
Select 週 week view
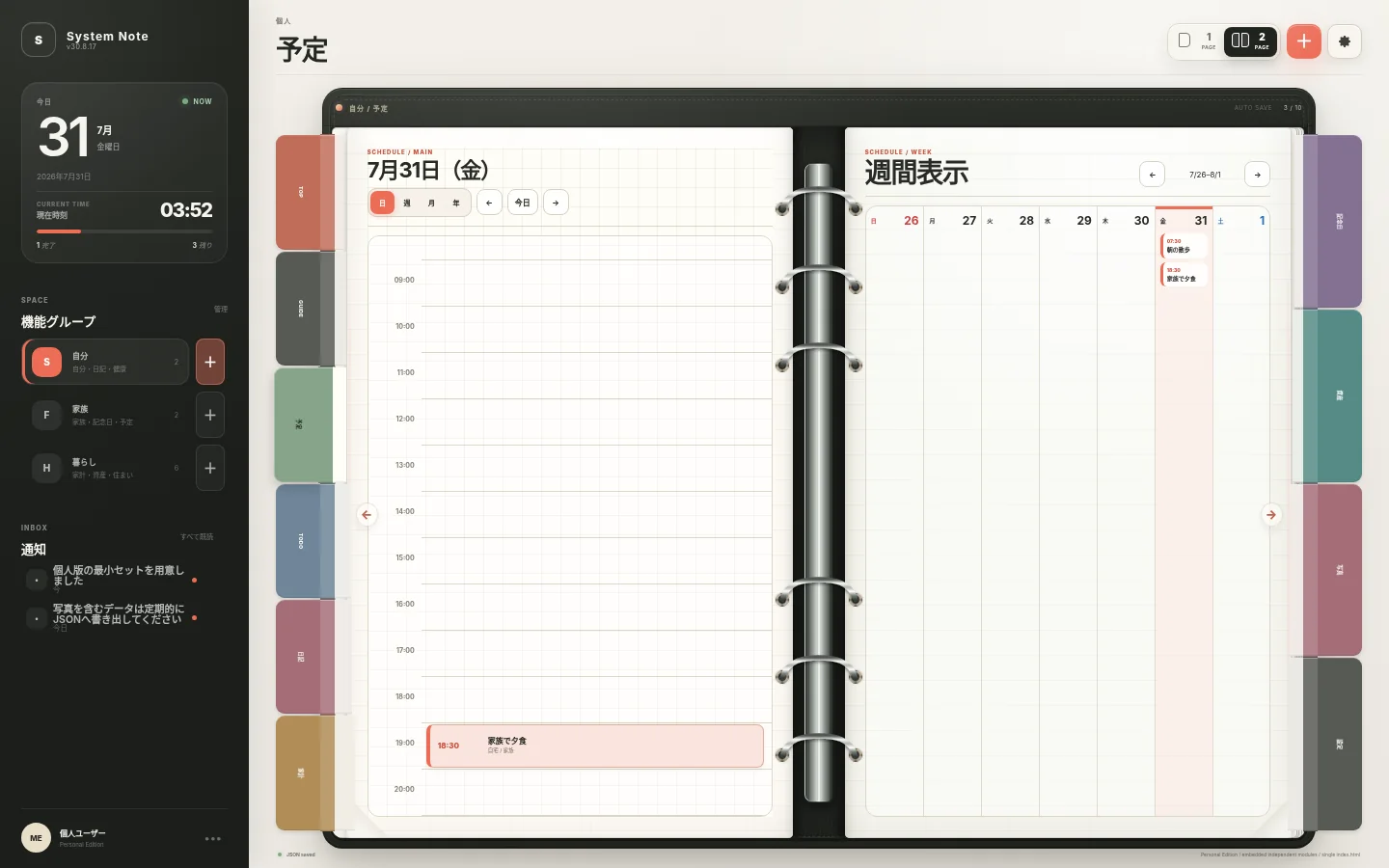coord(407,203)
